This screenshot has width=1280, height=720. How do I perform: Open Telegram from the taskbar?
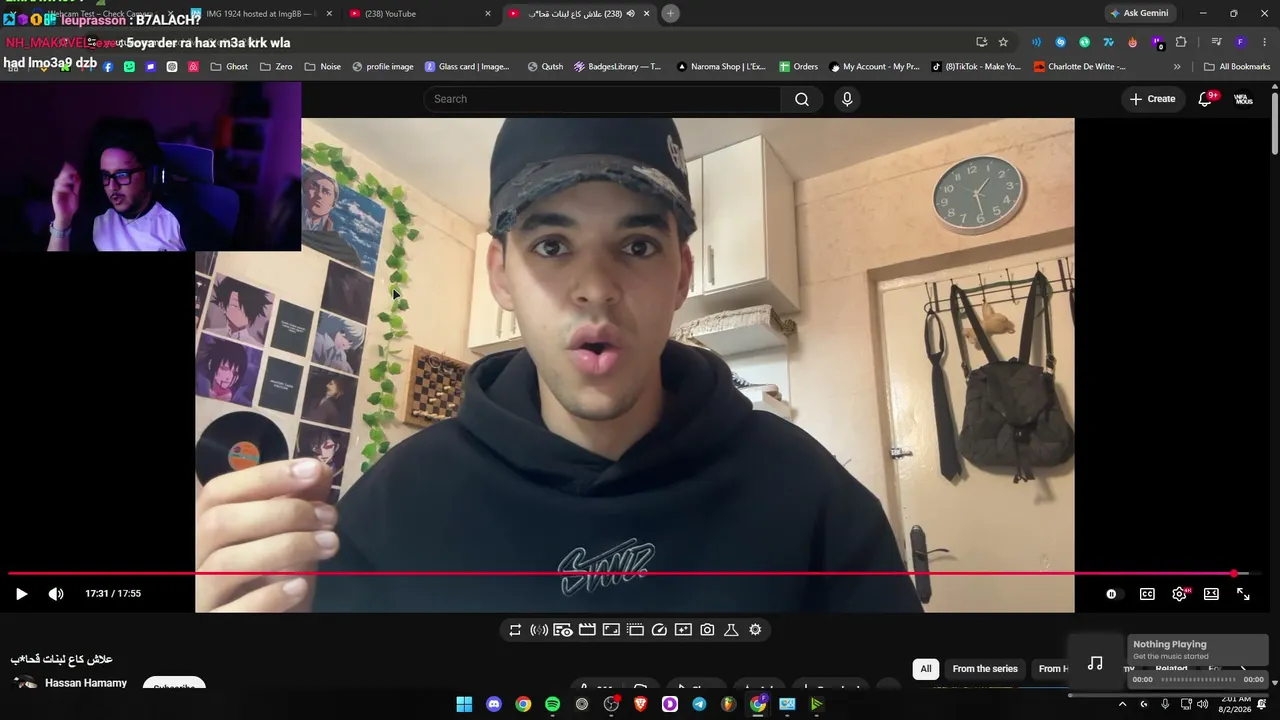pos(699,704)
